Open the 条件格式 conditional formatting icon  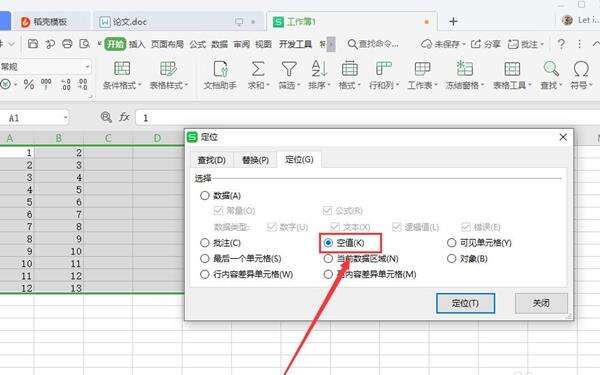(122, 69)
